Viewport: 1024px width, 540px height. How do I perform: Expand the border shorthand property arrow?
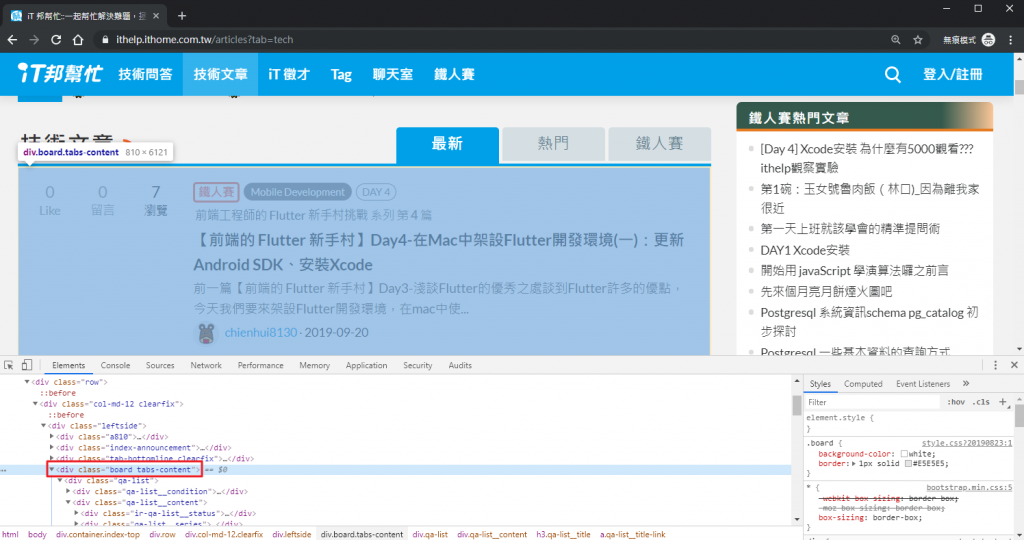tap(854, 464)
